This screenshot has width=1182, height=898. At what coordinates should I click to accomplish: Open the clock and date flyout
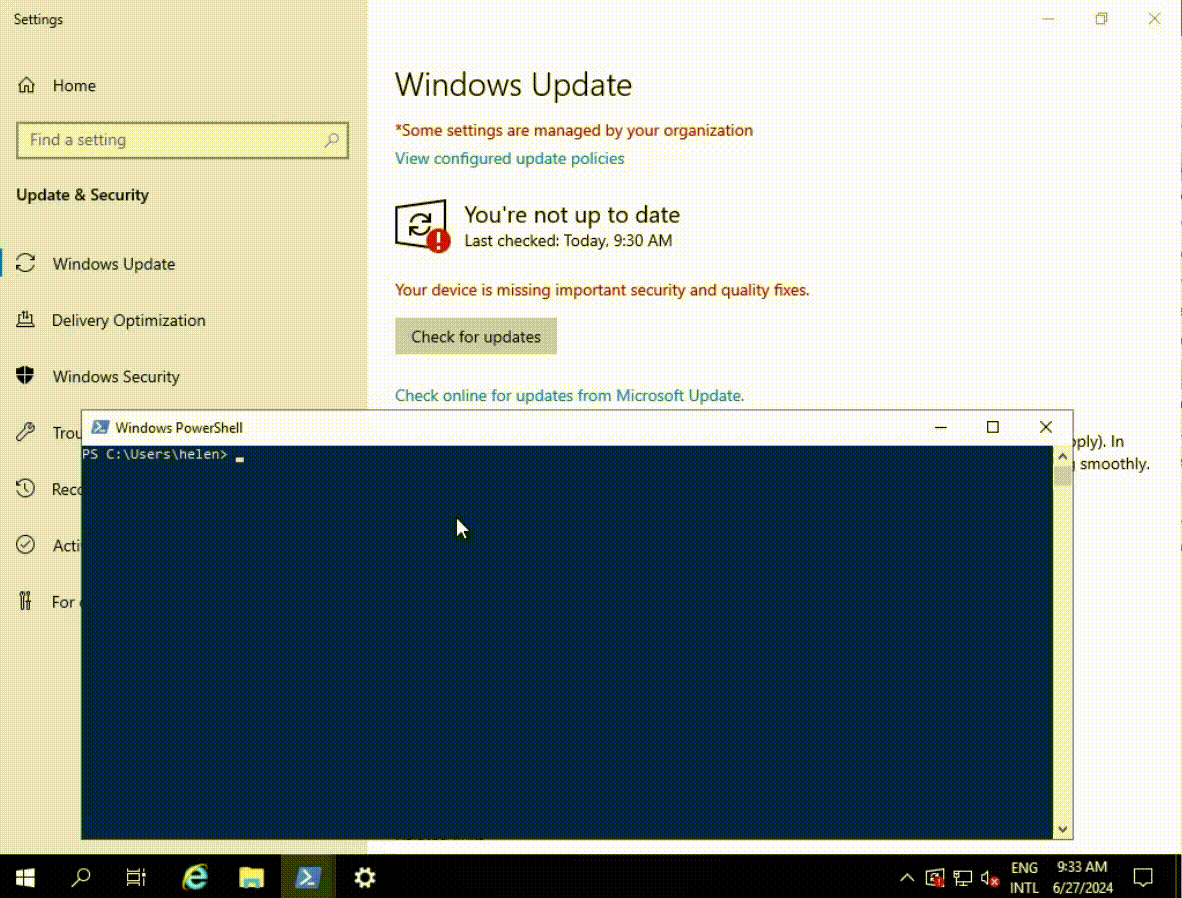coord(1082,878)
